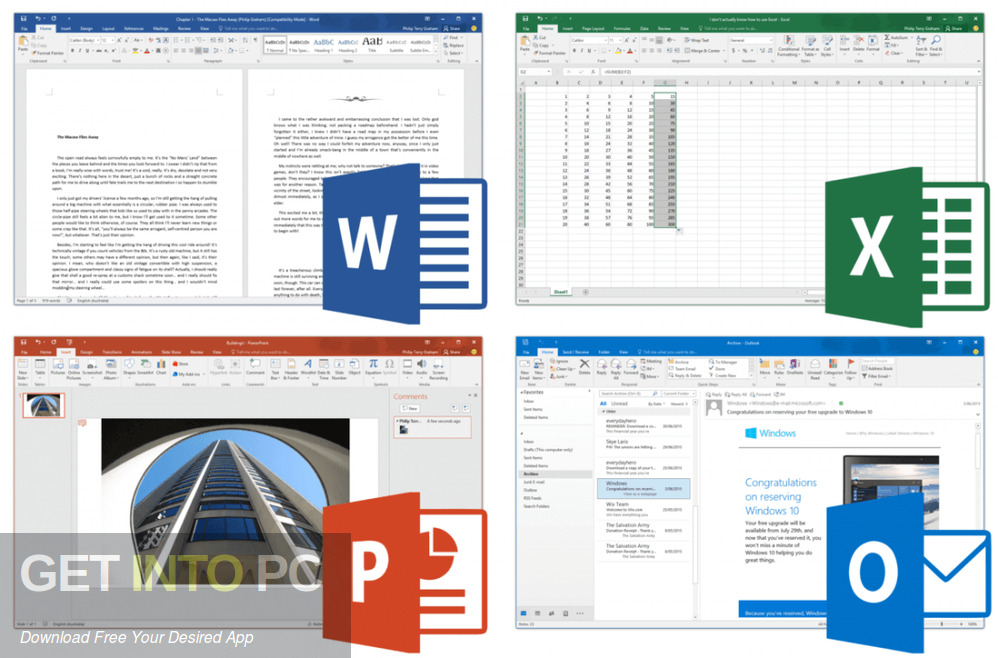
Task: Click the Paste icon in Word
Action: click(23, 41)
